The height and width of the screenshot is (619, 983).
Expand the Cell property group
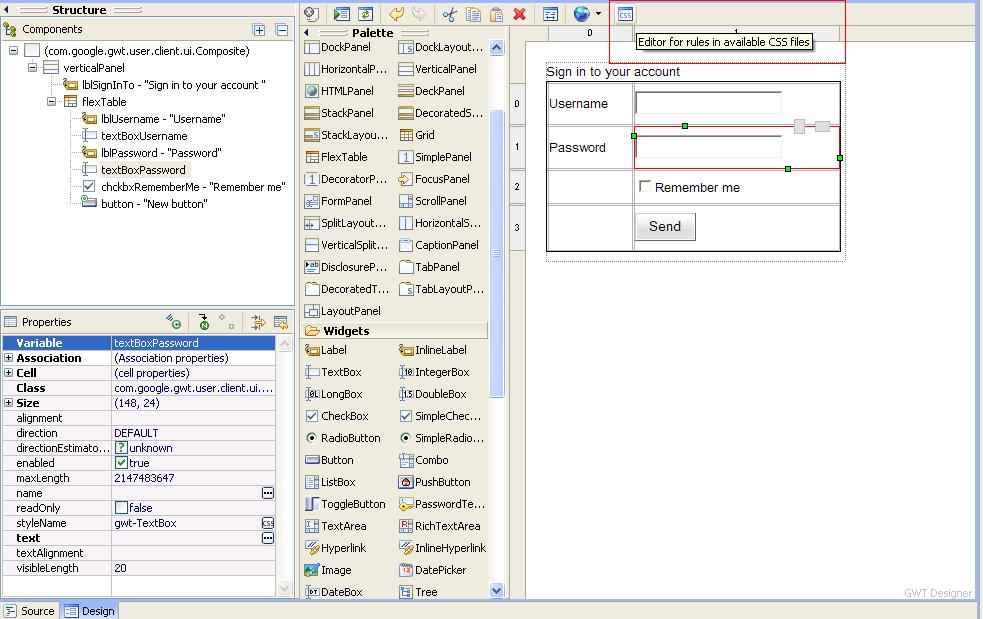coord(8,373)
